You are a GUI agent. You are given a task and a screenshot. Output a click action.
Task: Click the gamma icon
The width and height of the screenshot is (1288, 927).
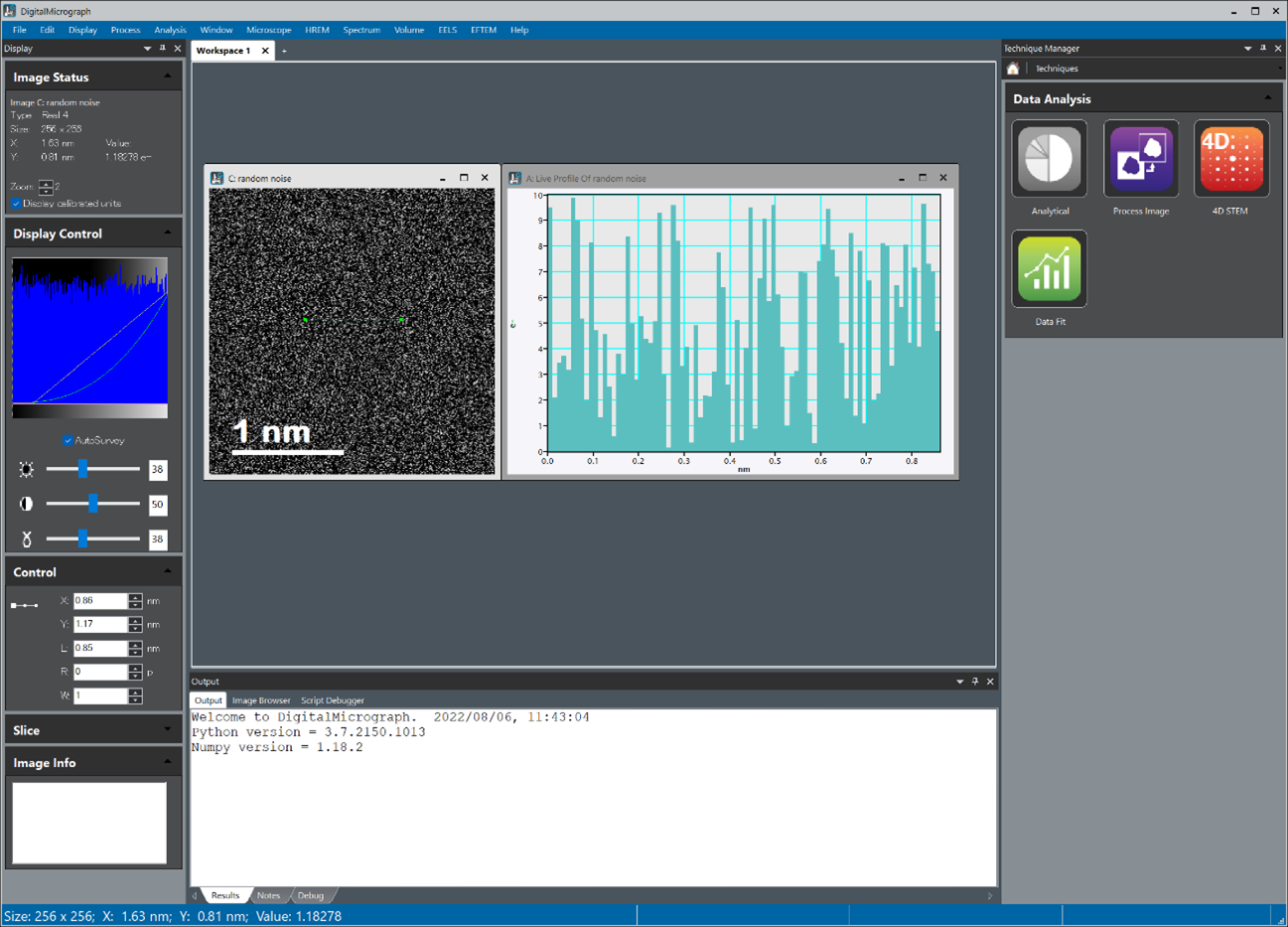pos(27,539)
